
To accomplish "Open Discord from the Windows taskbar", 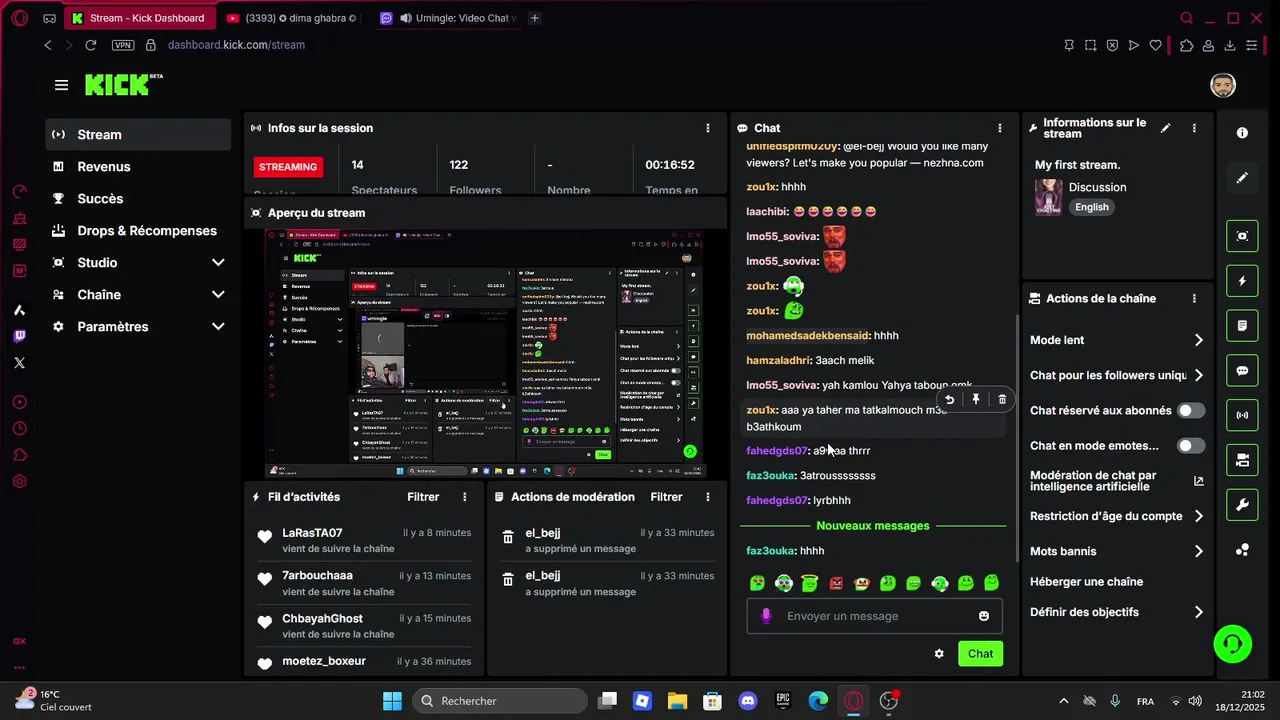I will (747, 701).
